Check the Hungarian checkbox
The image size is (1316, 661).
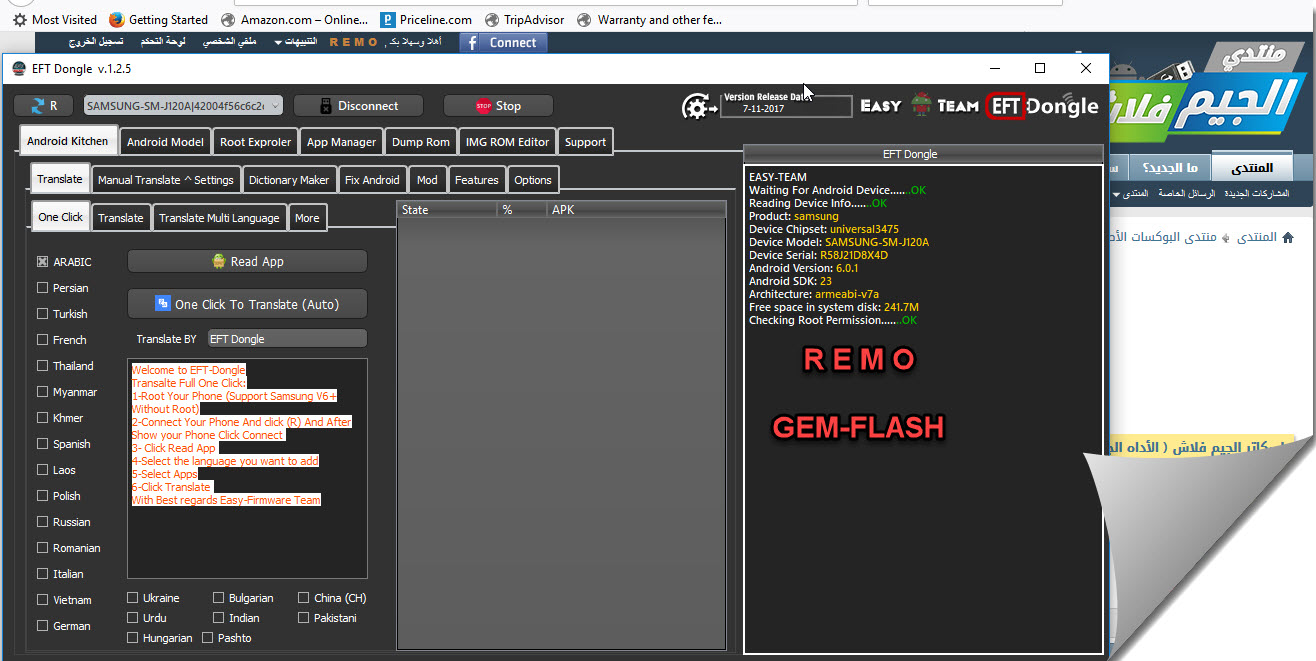(133, 638)
